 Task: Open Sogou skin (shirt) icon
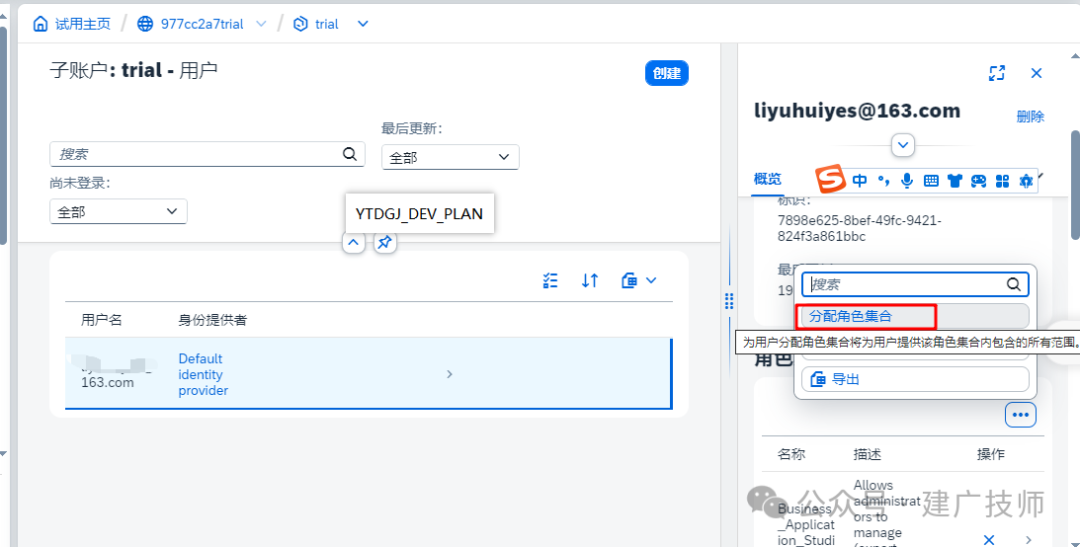[x=955, y=181]
